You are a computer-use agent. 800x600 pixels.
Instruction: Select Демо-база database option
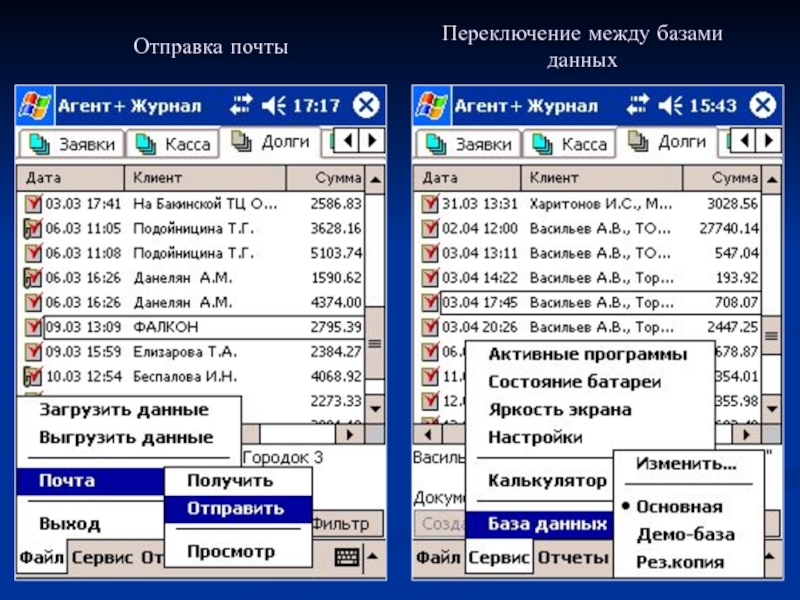(686, 534)
